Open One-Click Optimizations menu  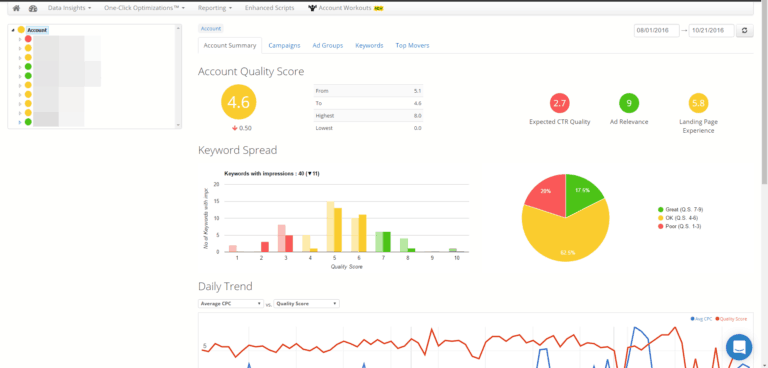point(144,8)
